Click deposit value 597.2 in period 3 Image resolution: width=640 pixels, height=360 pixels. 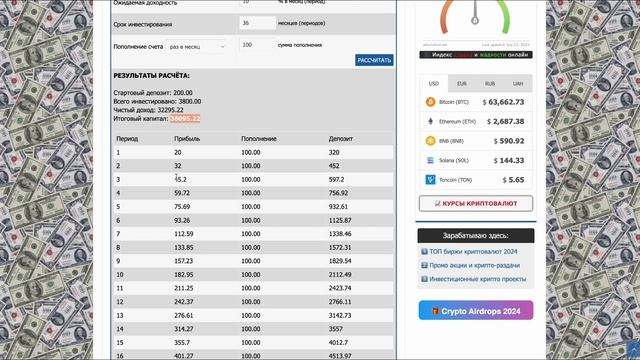tap(336, 180)
